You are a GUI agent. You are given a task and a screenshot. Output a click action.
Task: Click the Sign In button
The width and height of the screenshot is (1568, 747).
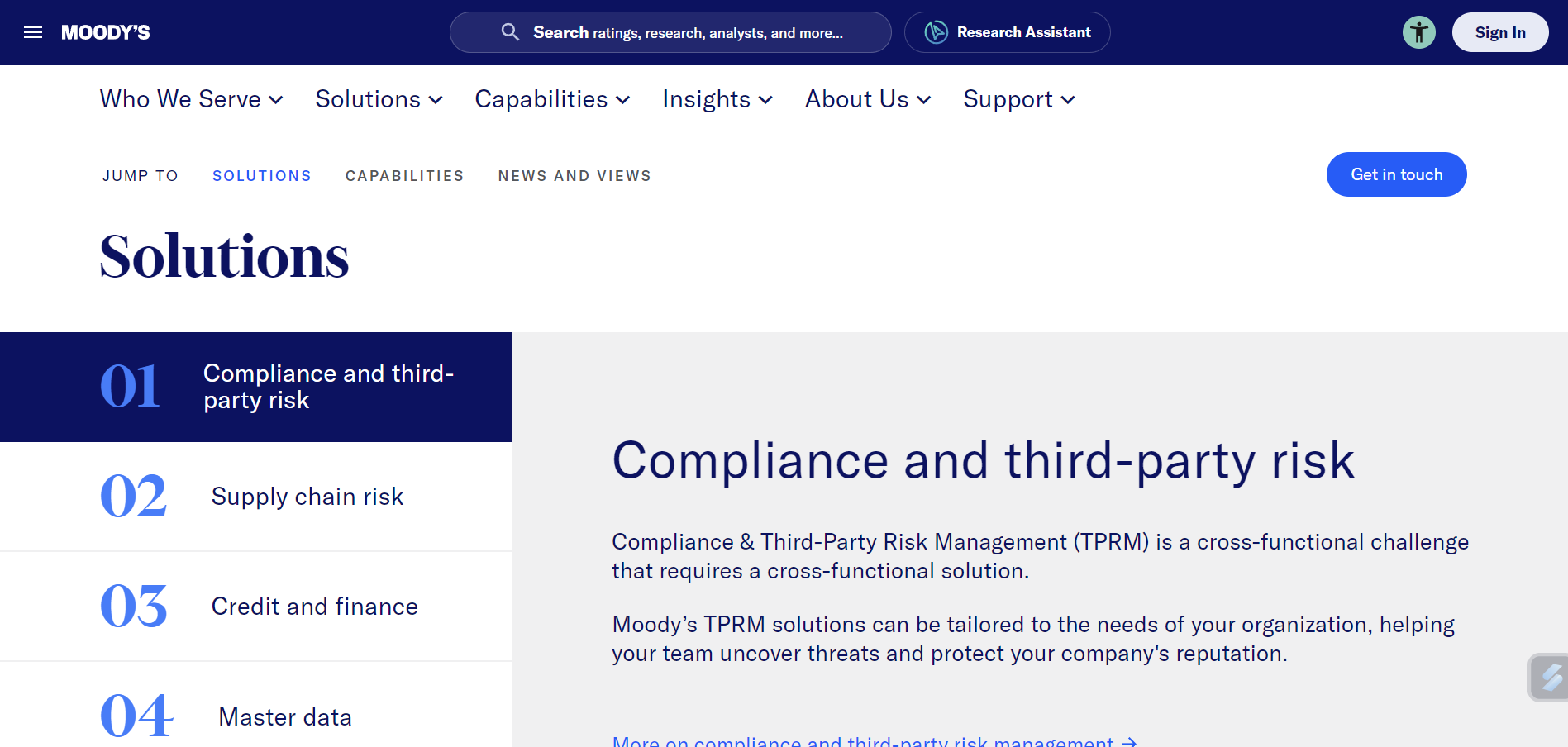click(x=1500, y=32)
